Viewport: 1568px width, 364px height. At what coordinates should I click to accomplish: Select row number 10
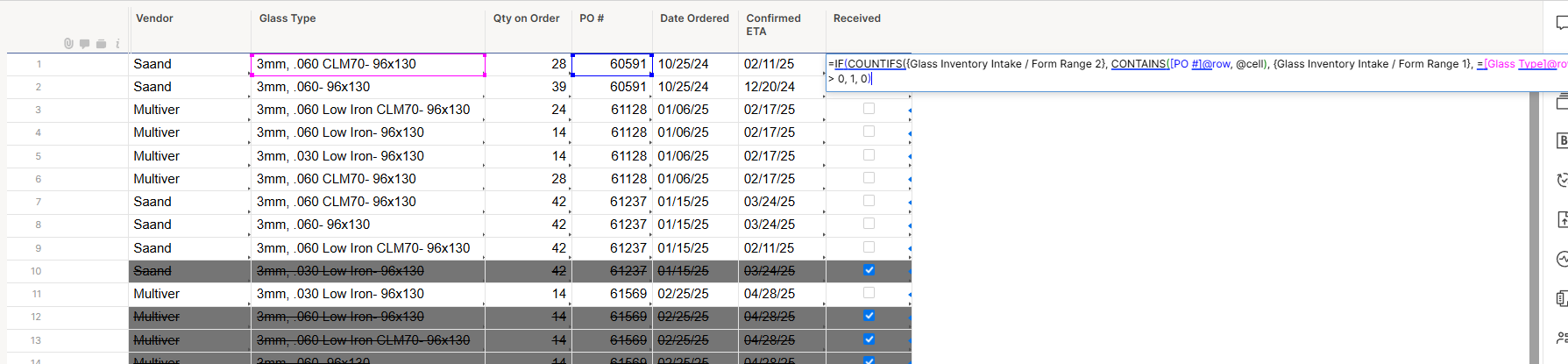[36, 271]
